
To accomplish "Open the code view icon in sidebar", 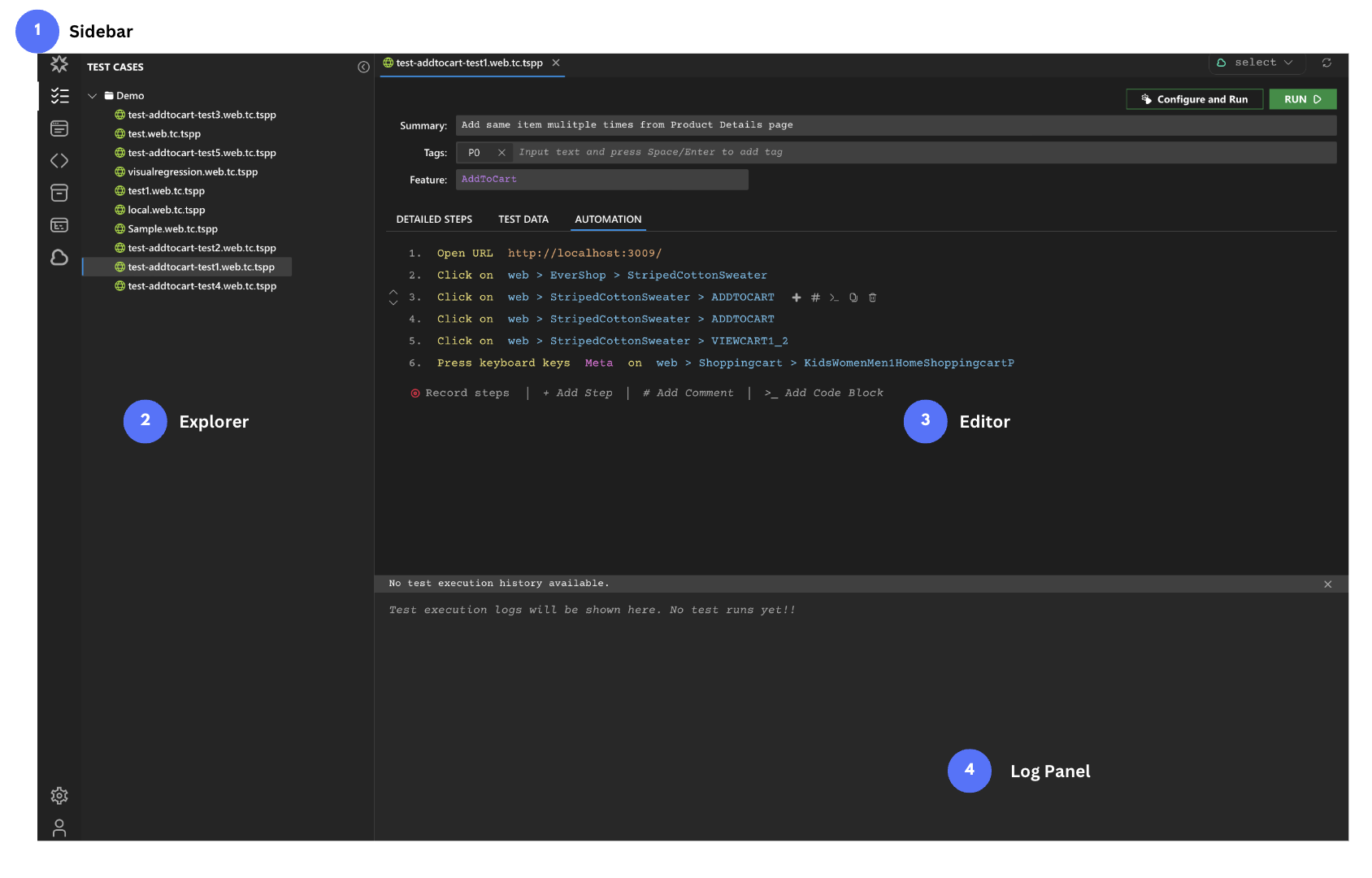I will (x=59, y=161).
